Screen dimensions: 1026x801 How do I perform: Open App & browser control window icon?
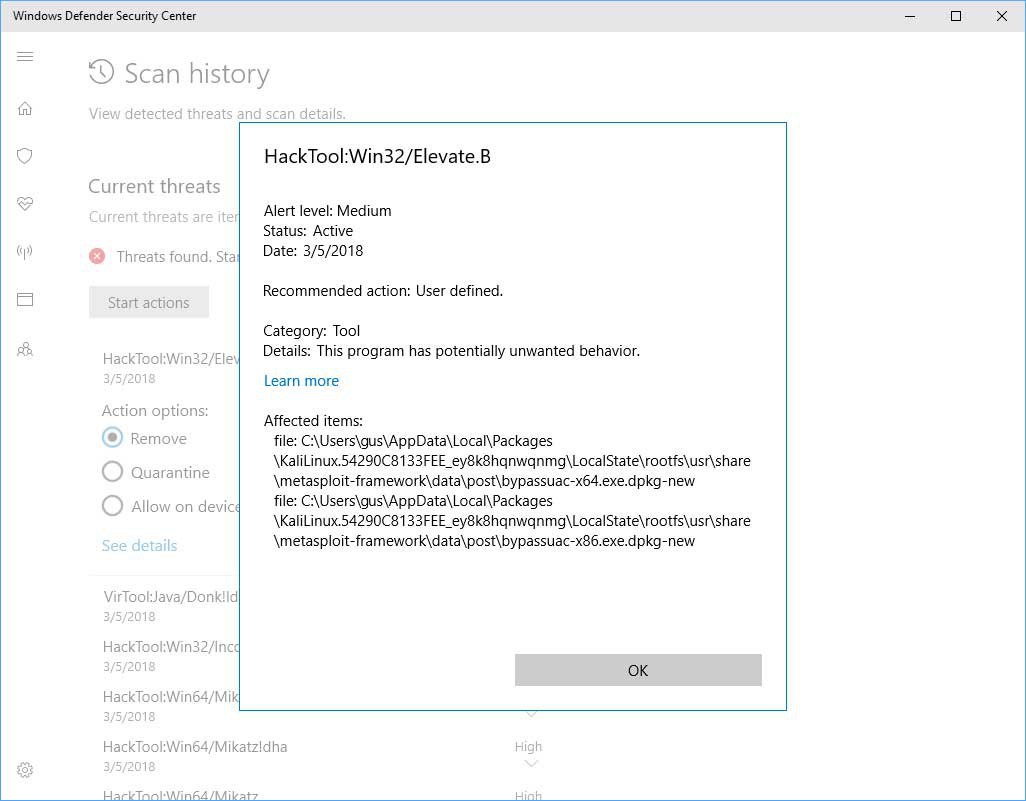click(x=25, y=300)
